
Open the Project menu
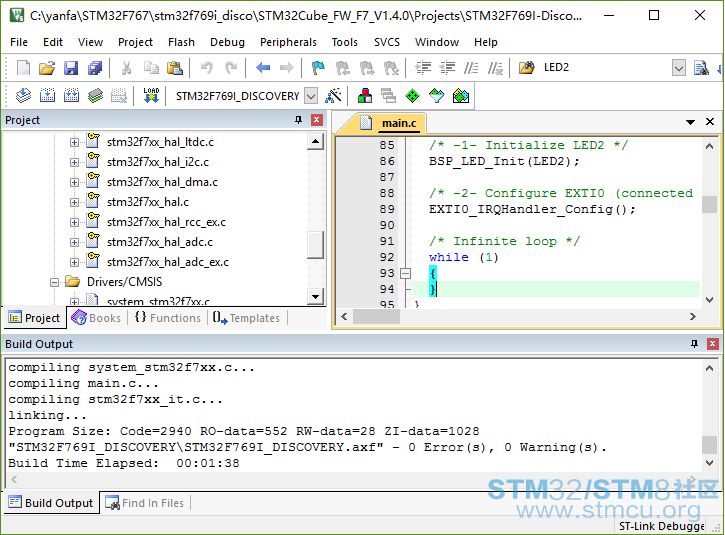(x=135, y=42)
